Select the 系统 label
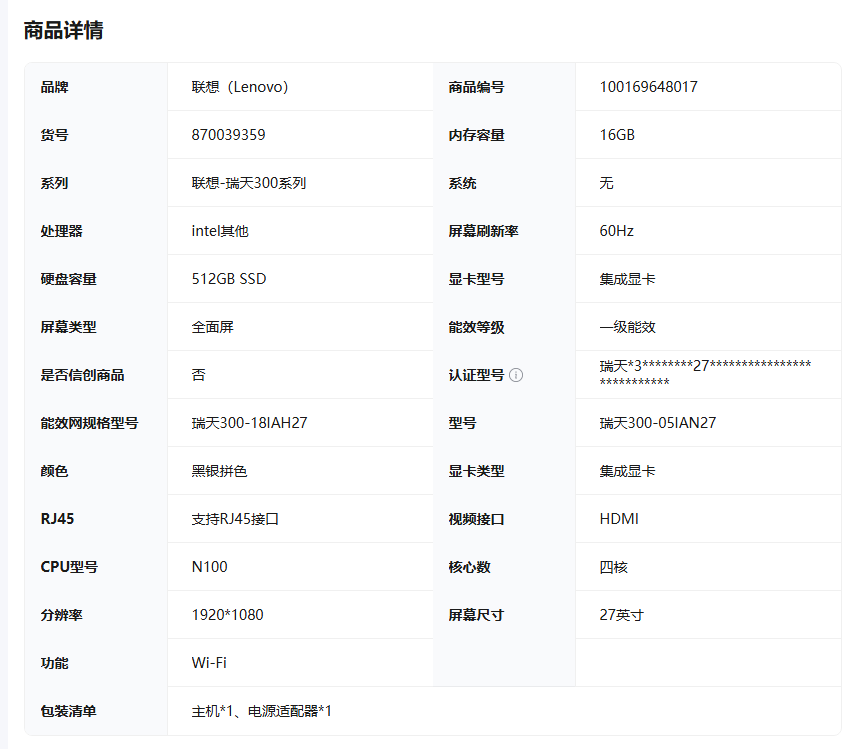 click(462, 183)
